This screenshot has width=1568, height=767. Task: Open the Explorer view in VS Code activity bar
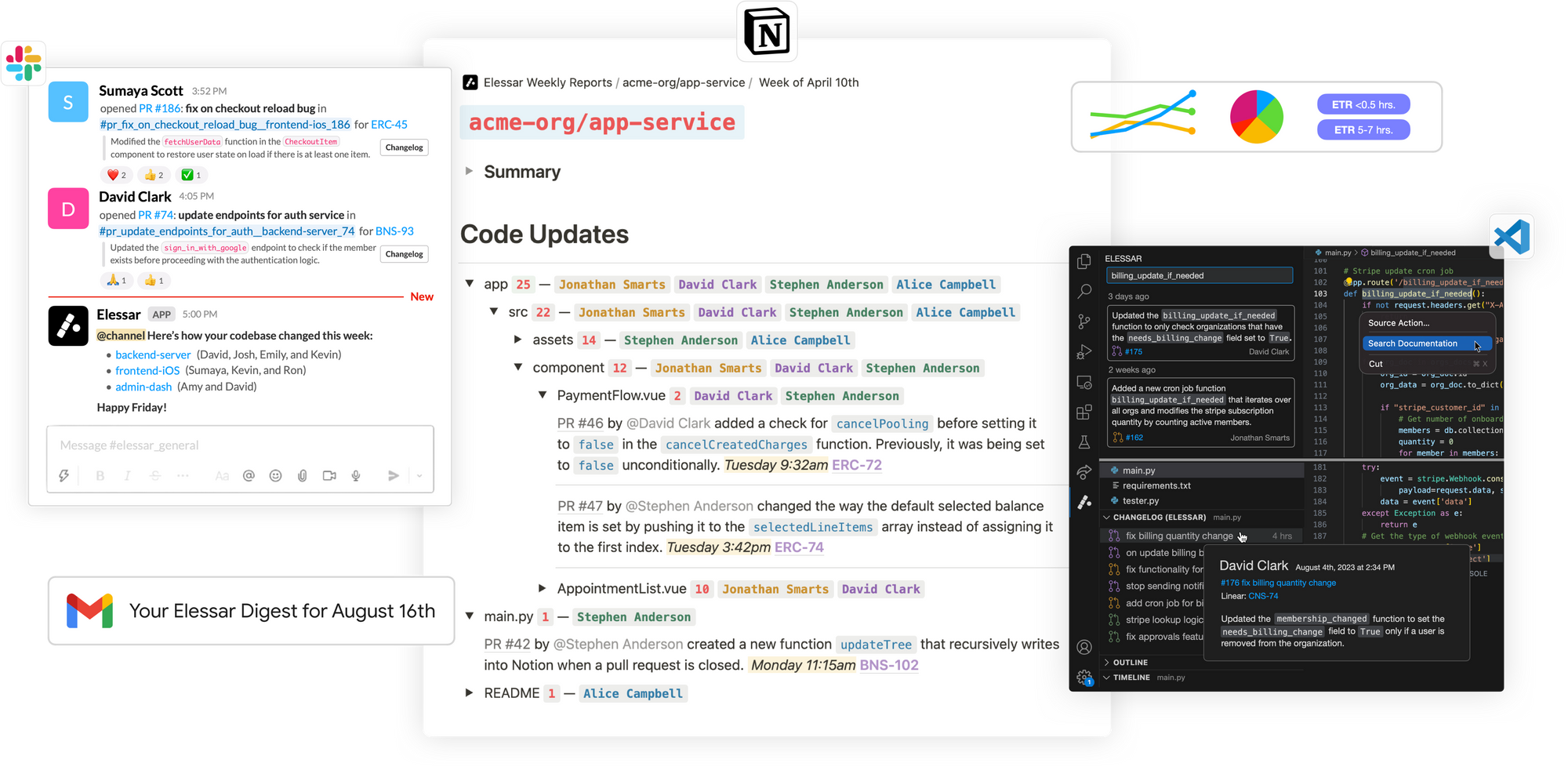click(1084, 261)
